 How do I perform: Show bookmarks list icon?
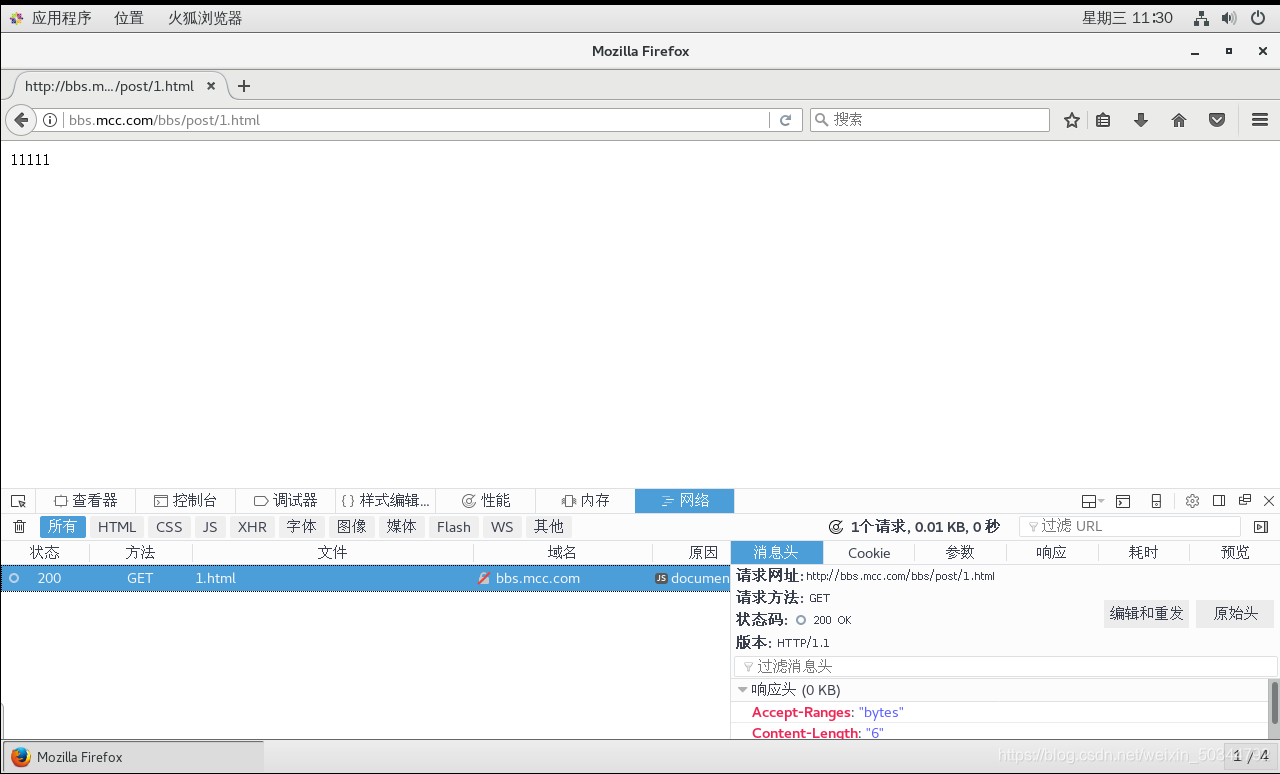tap(1103, 120)
